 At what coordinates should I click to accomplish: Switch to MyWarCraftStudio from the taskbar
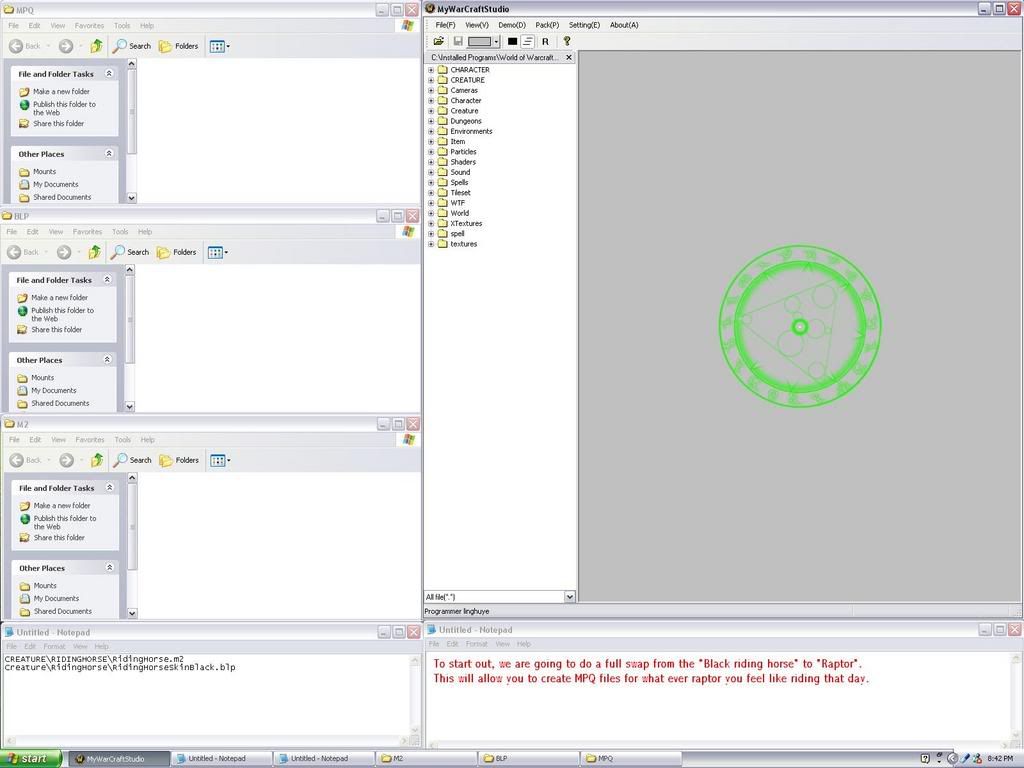click(118, 758)
